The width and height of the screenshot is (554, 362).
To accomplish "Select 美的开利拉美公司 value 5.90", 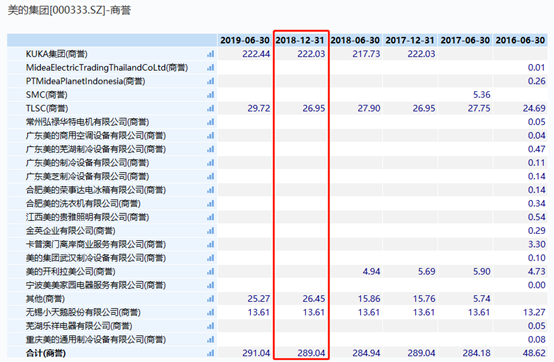I will [482, 272].
